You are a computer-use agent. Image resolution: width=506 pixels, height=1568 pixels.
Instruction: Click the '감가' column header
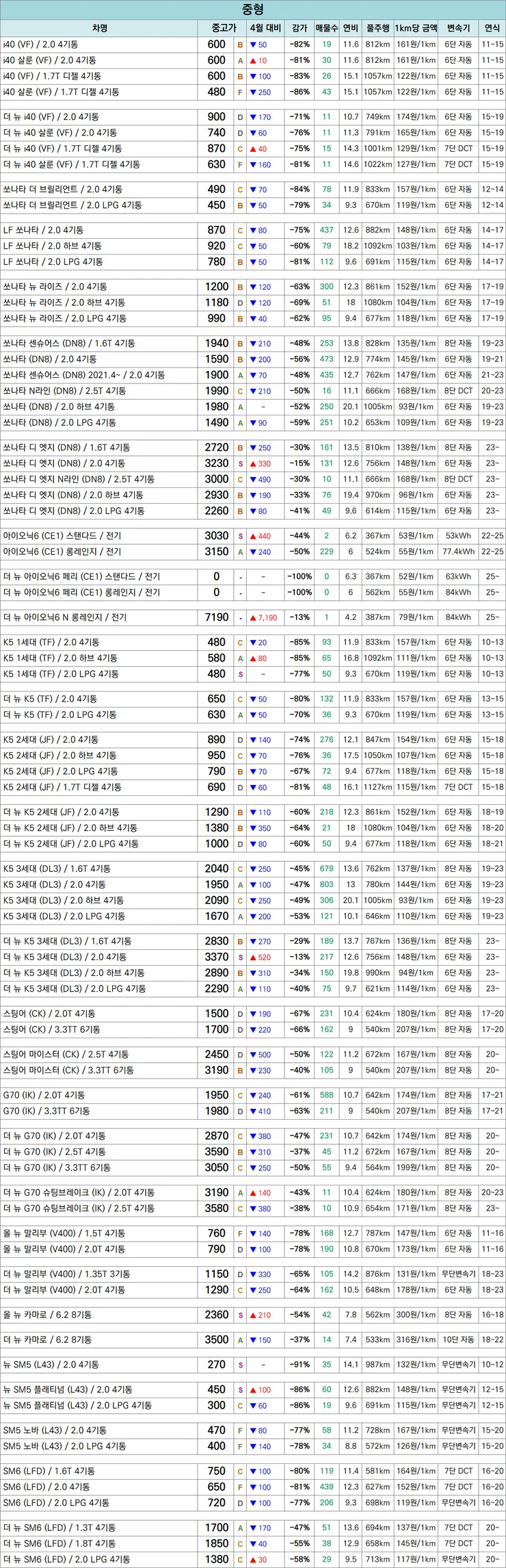coord(299,28)
